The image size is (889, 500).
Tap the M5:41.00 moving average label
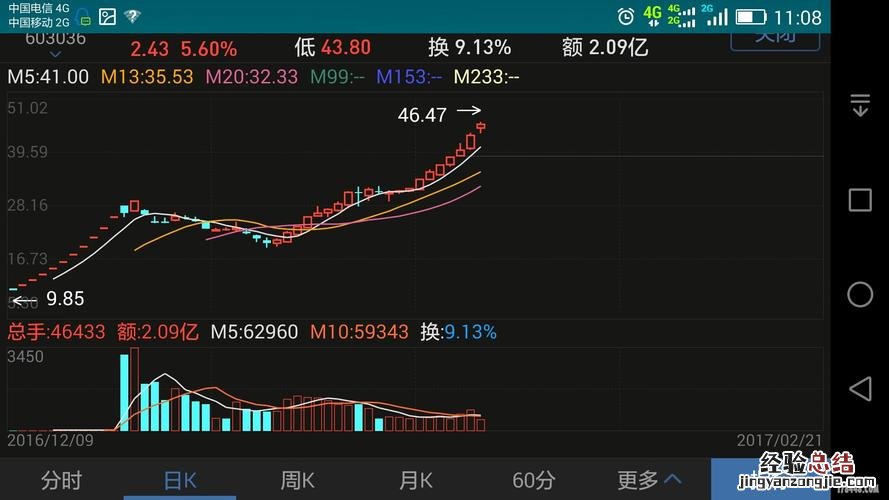[x=48, y=77]
